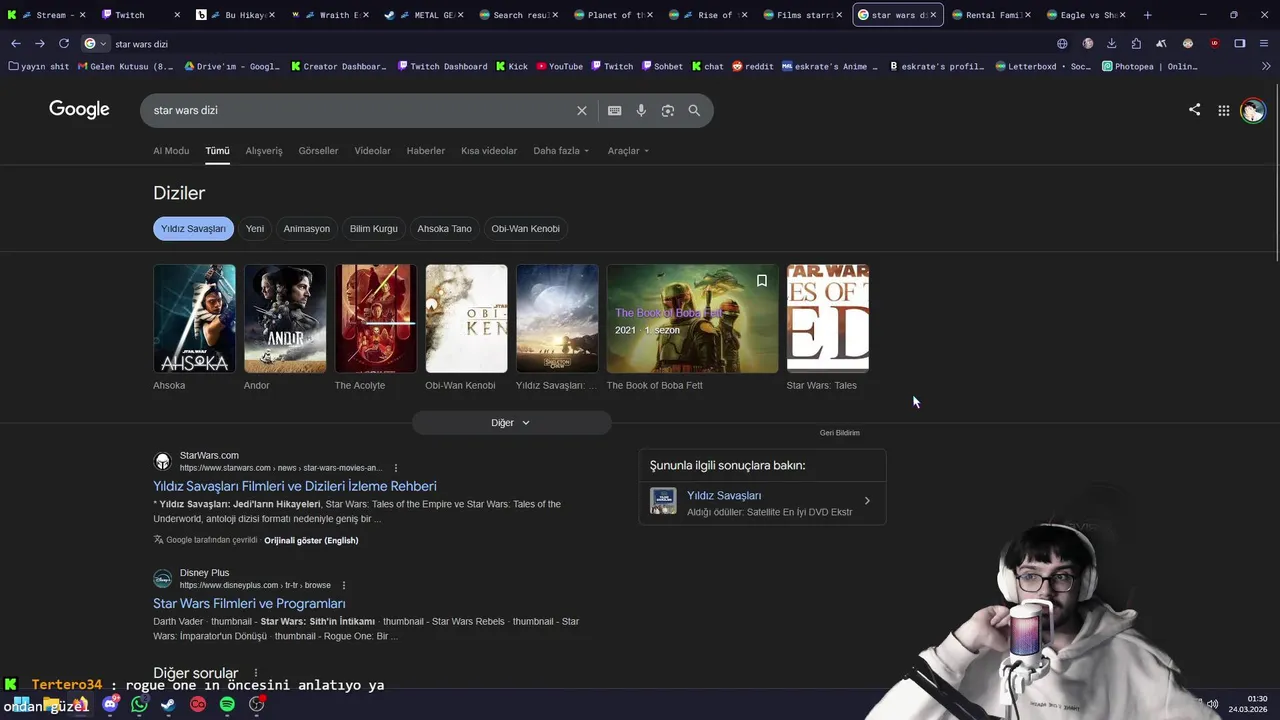The image size is (1280, 720).
Task: Switch to the Videolar search tab
Action: [372, 151]
